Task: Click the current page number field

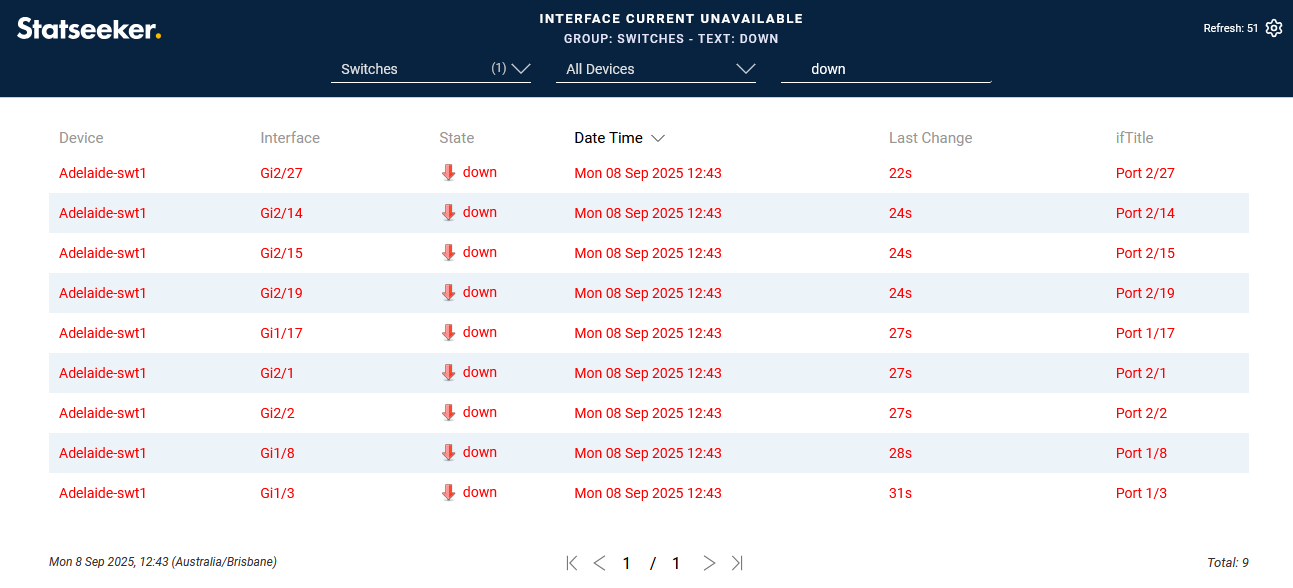Action: (x=627, y=563)
